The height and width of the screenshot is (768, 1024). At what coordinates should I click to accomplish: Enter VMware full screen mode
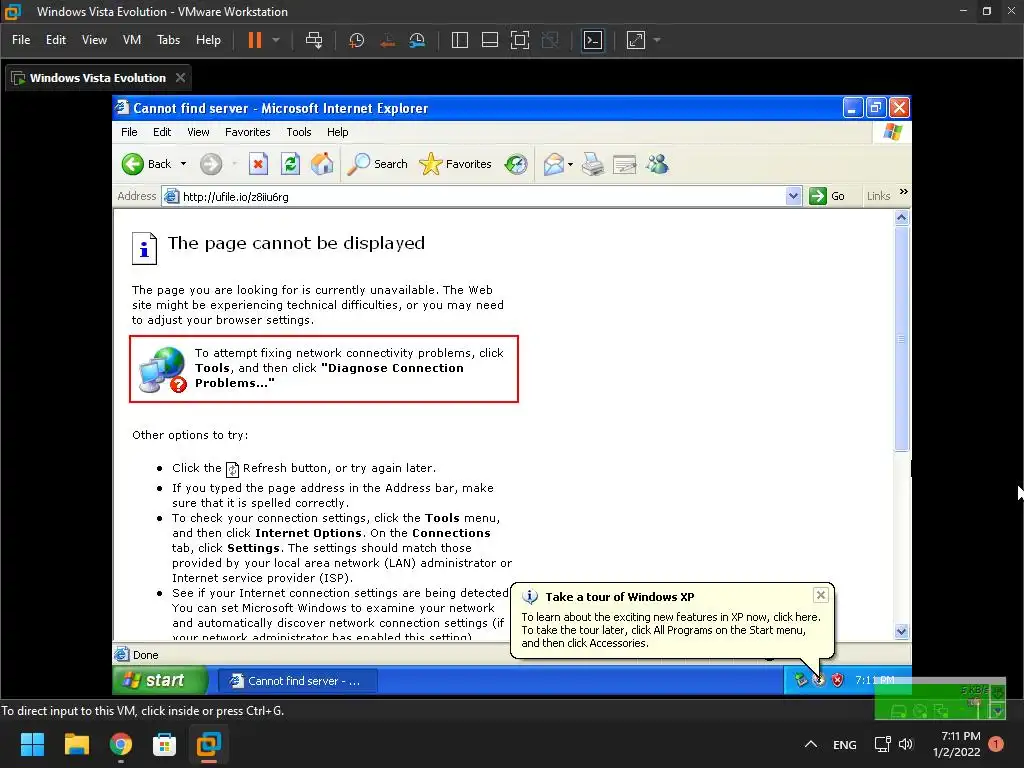[x=520, y=40]
